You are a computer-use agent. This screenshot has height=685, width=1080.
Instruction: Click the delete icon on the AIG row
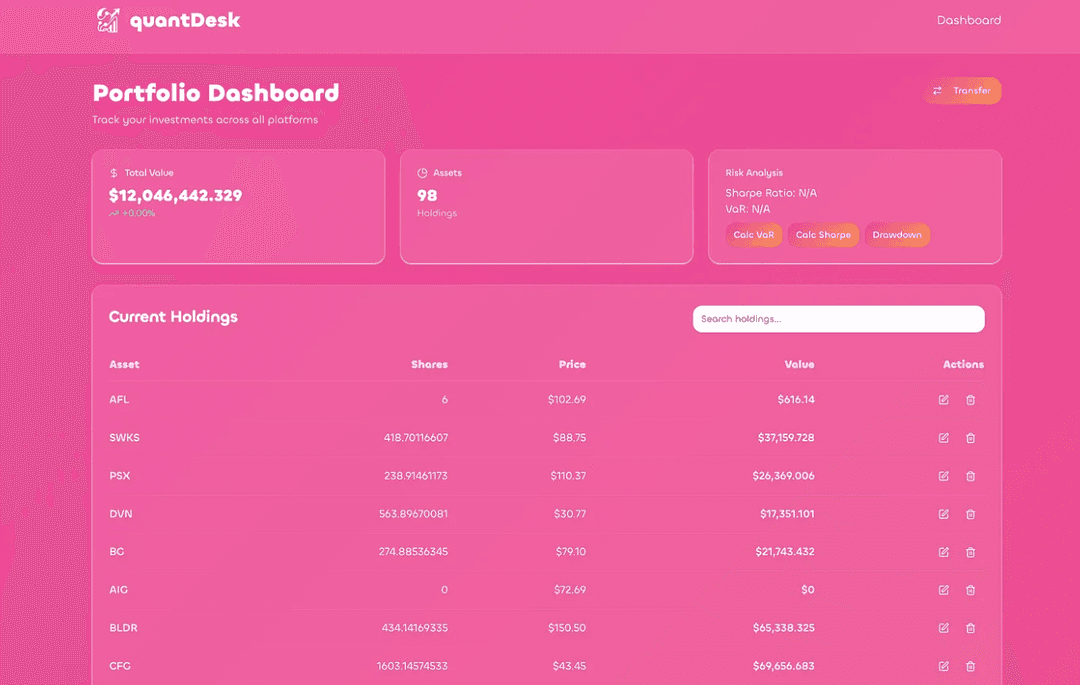coord(970,590)
